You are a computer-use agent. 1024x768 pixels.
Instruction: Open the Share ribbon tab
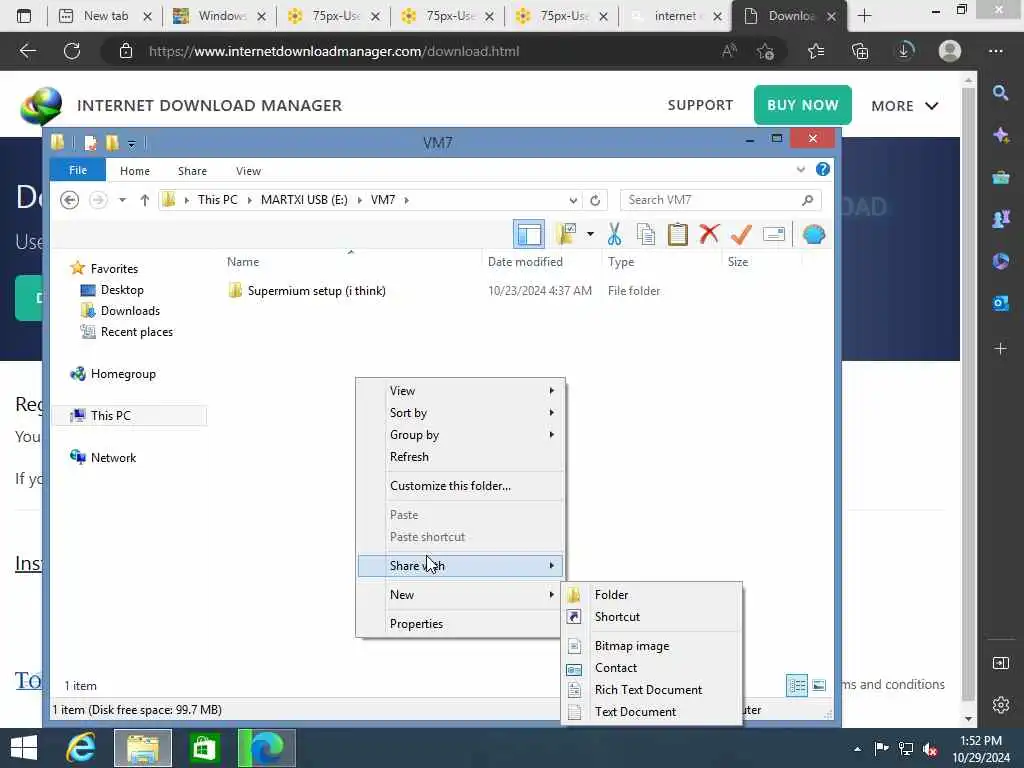(x=192, y=170)
